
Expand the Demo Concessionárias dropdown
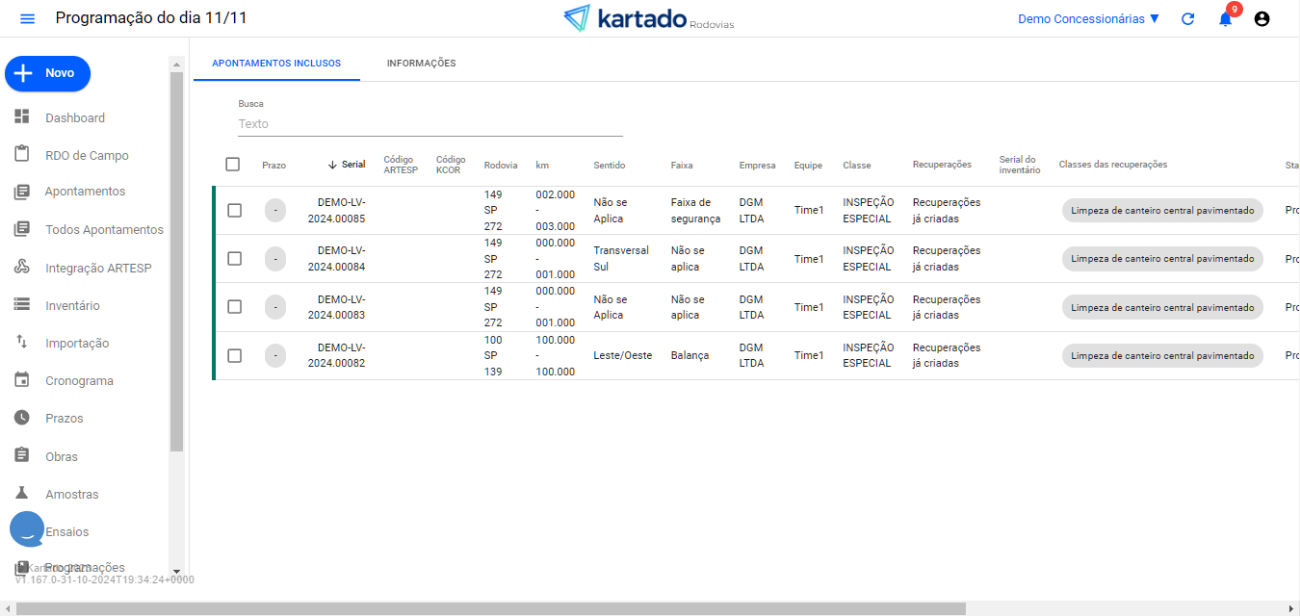point(1088,19)
